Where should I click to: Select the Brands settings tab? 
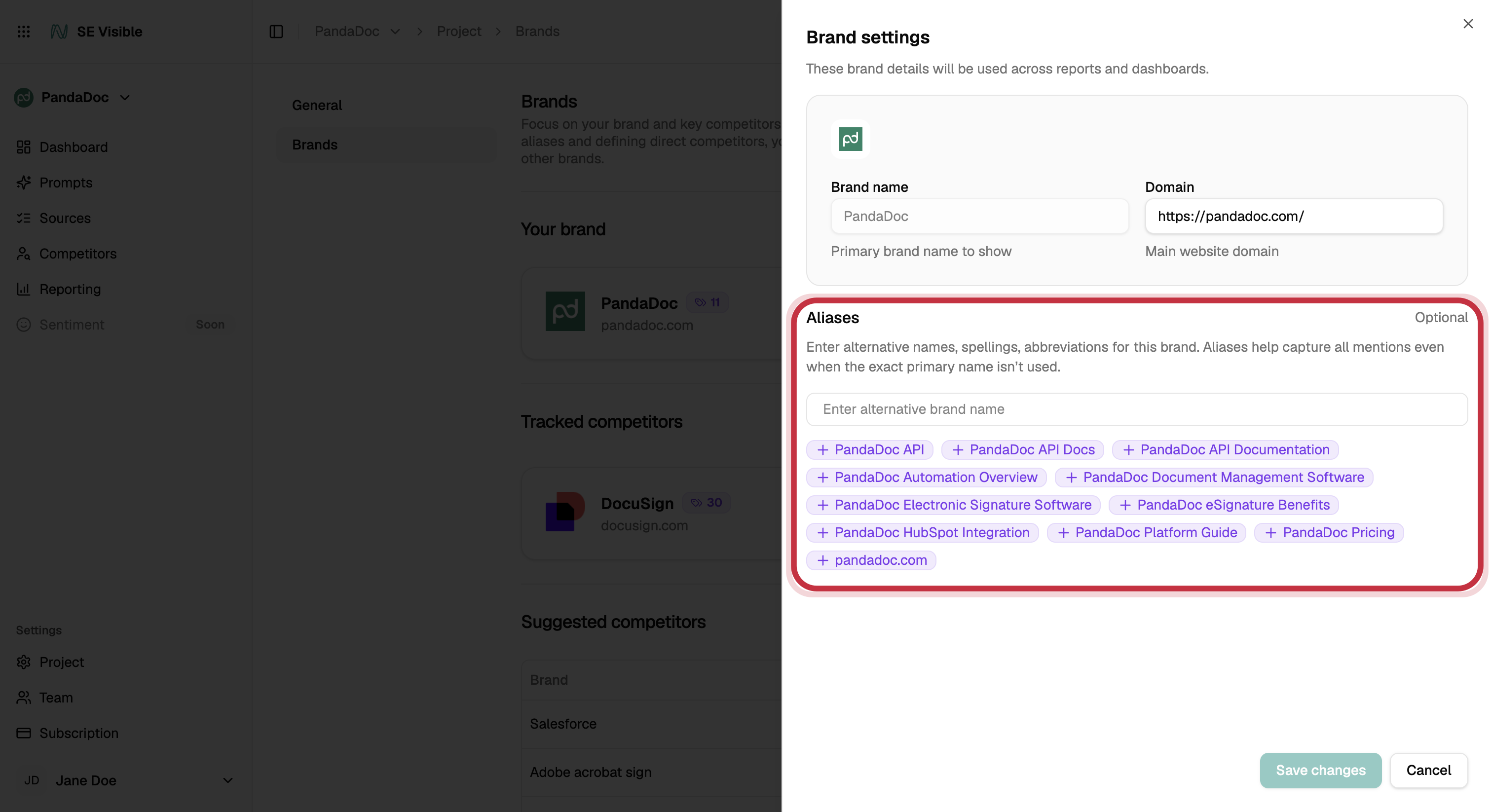coord(386,144)
